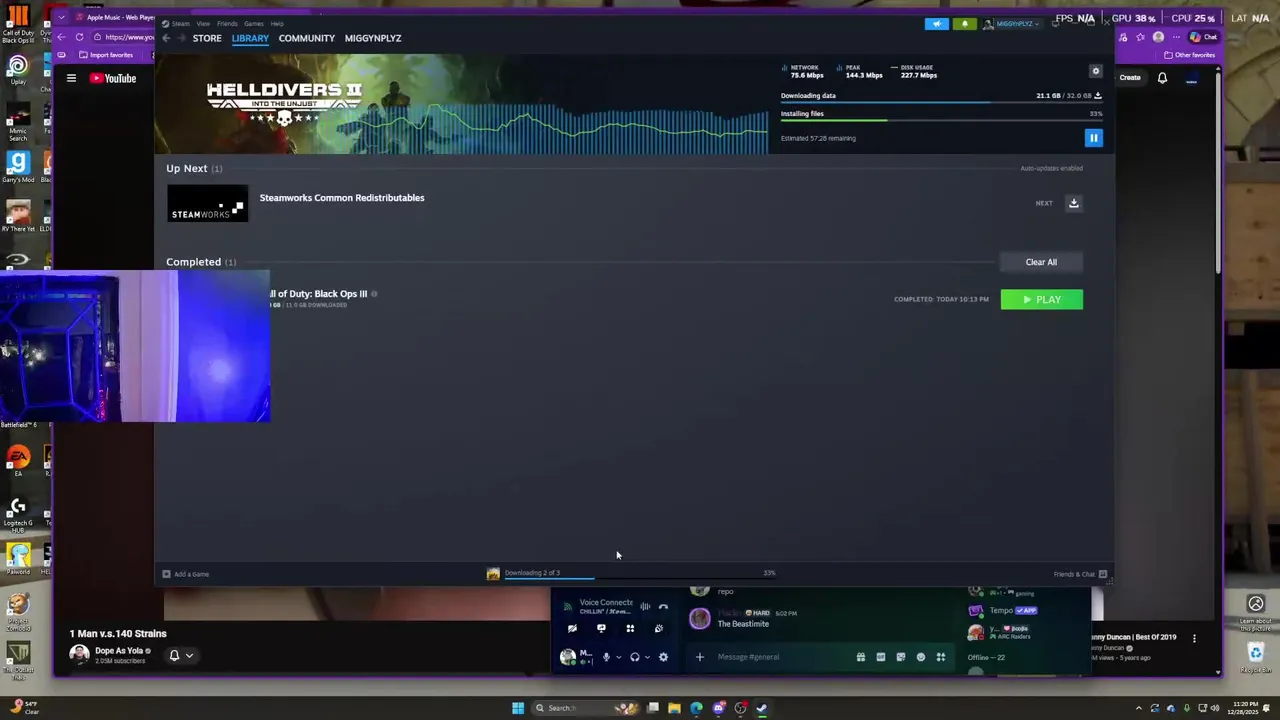The image size is (1280, 720).
Task: Open Discord apps icon in message bar
Action: coord(940,657)
